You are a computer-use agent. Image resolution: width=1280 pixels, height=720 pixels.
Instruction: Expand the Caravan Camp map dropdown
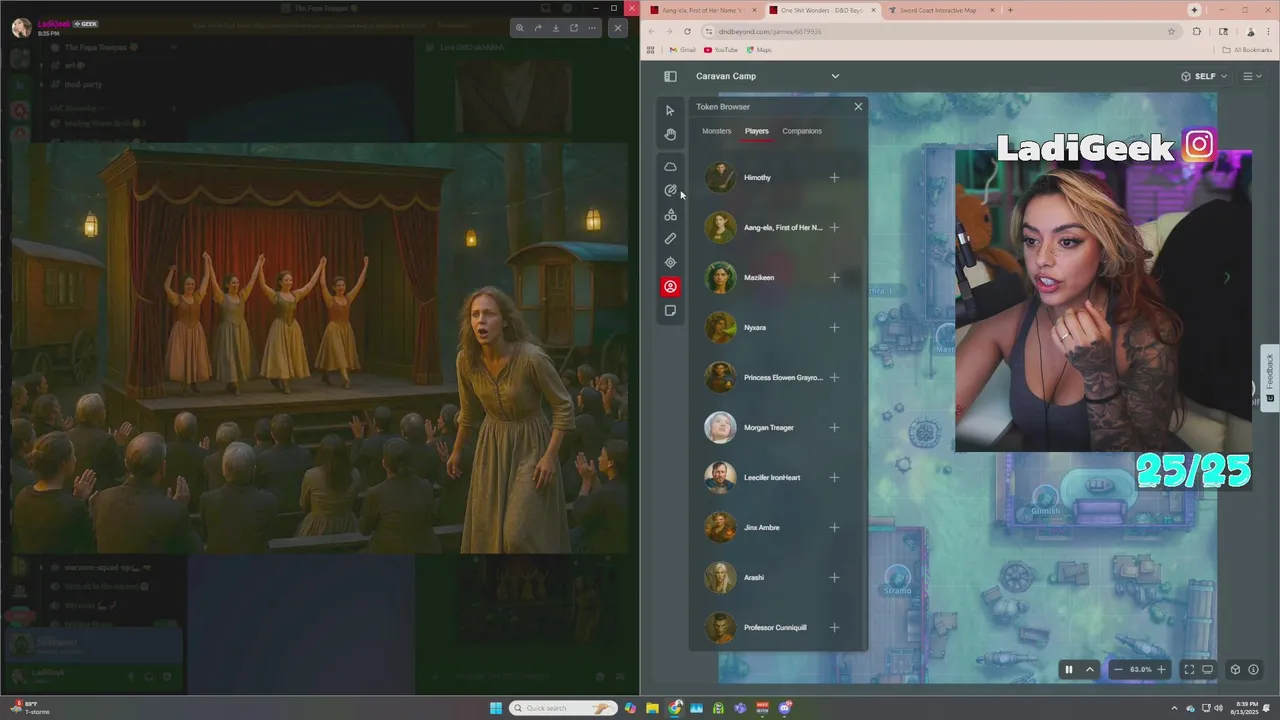(x=835, y=76)
